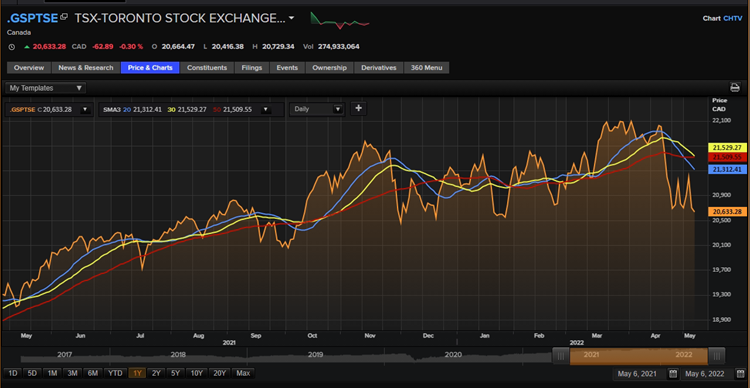This screenshot has width=750, height=388.
Task: Click the CHTV link
Action: click(x=733, y=19)
